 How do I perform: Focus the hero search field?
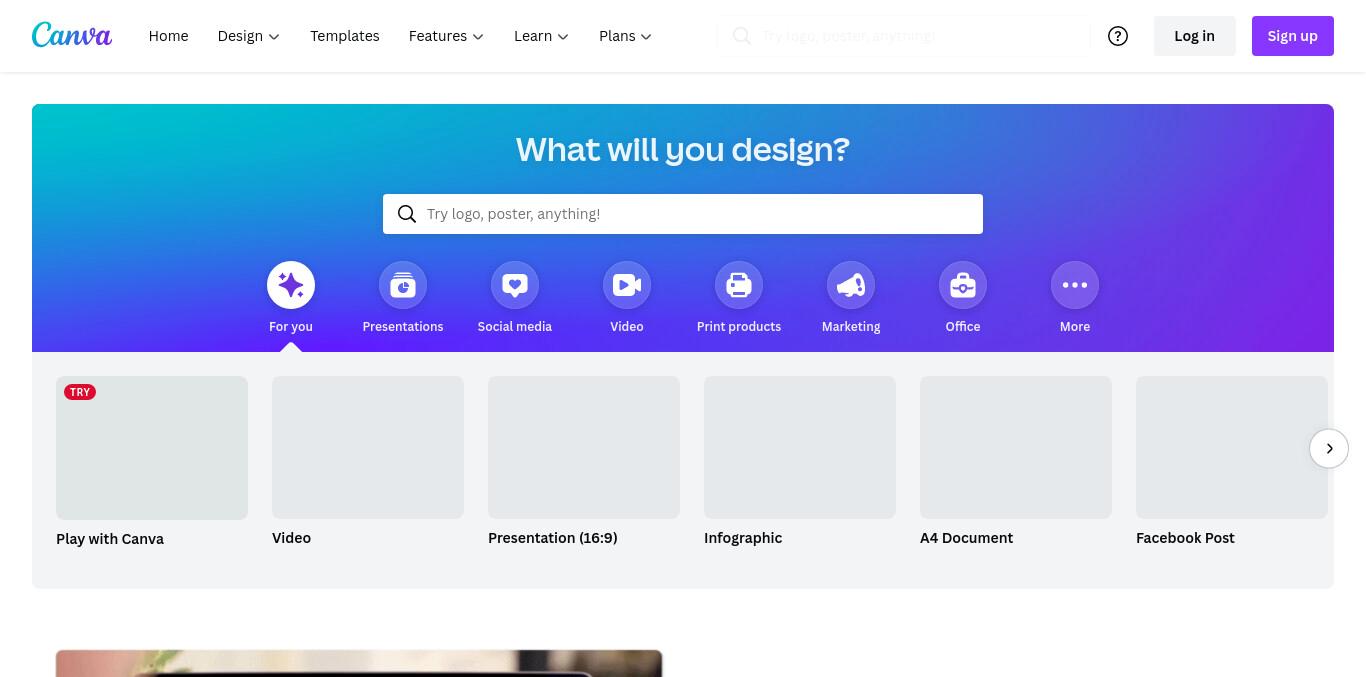(x=683, y=214)
